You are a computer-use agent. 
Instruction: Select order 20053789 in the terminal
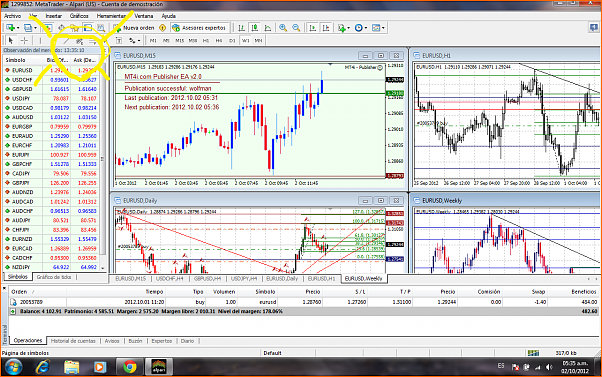point(303,302)
